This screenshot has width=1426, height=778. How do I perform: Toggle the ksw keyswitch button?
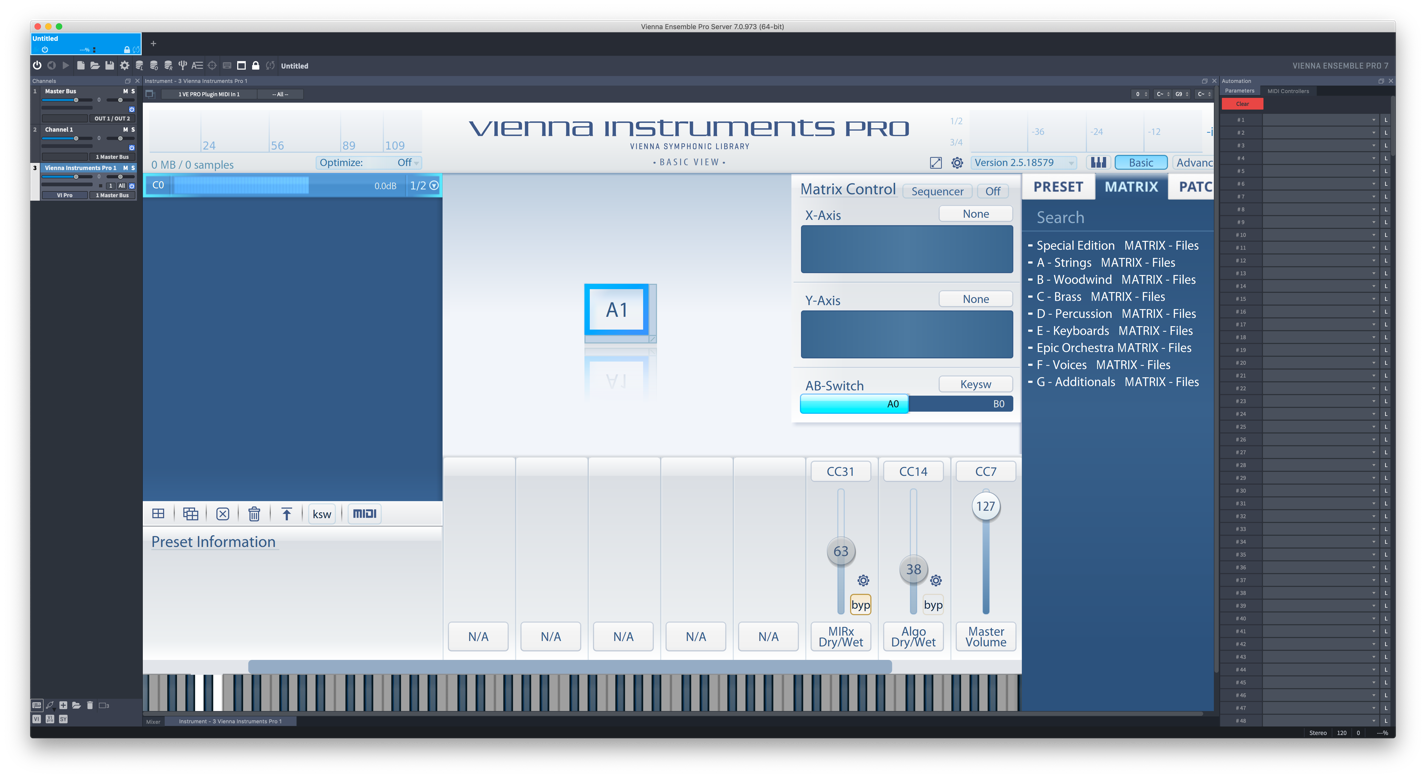click(321, 514)
